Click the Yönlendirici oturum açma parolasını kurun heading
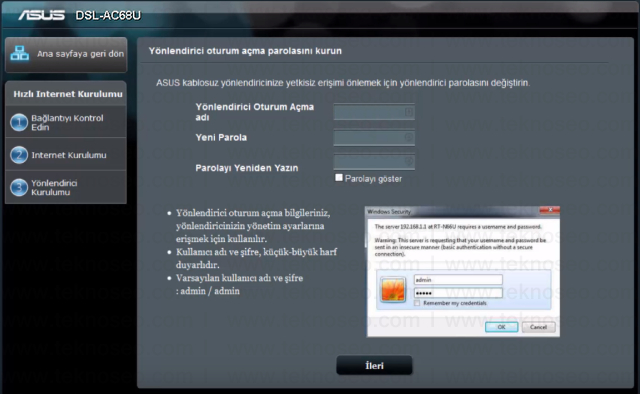Image resolution: width=640 pixels, height=394 pixels. tap(245, 51)
